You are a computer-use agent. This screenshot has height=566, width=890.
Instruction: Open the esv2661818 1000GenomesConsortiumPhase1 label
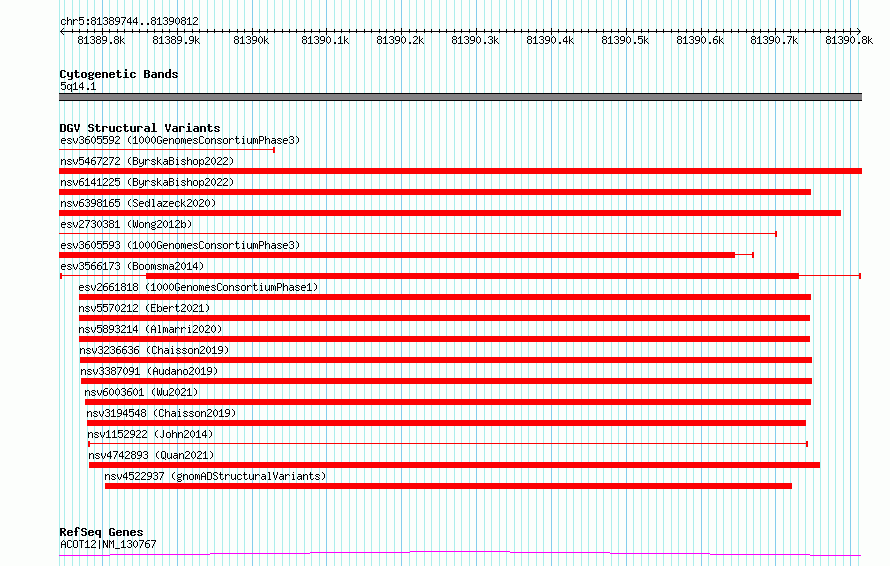point(198,287)
